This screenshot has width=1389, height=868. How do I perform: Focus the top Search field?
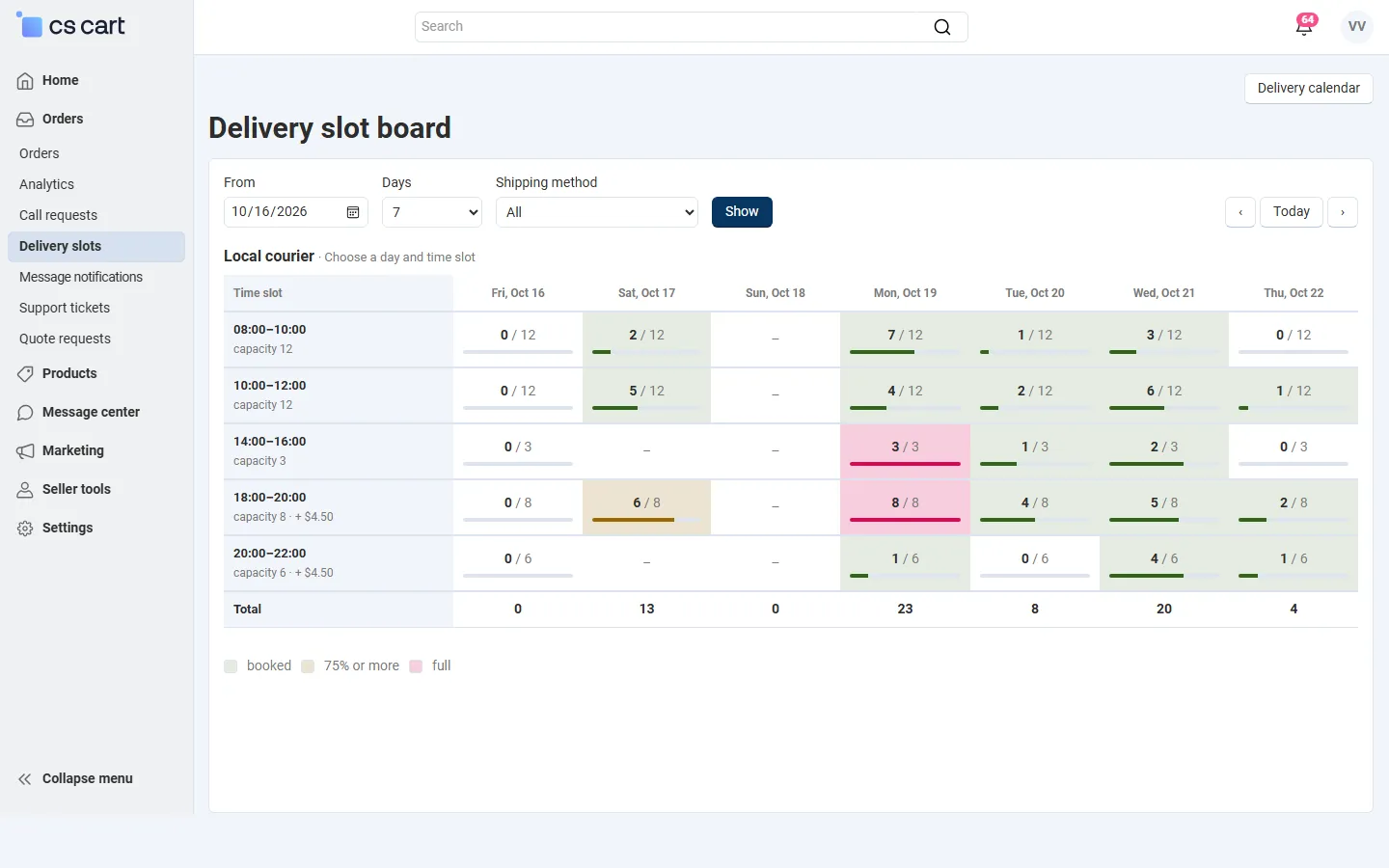pyautogui.click(x=692, y=27)
